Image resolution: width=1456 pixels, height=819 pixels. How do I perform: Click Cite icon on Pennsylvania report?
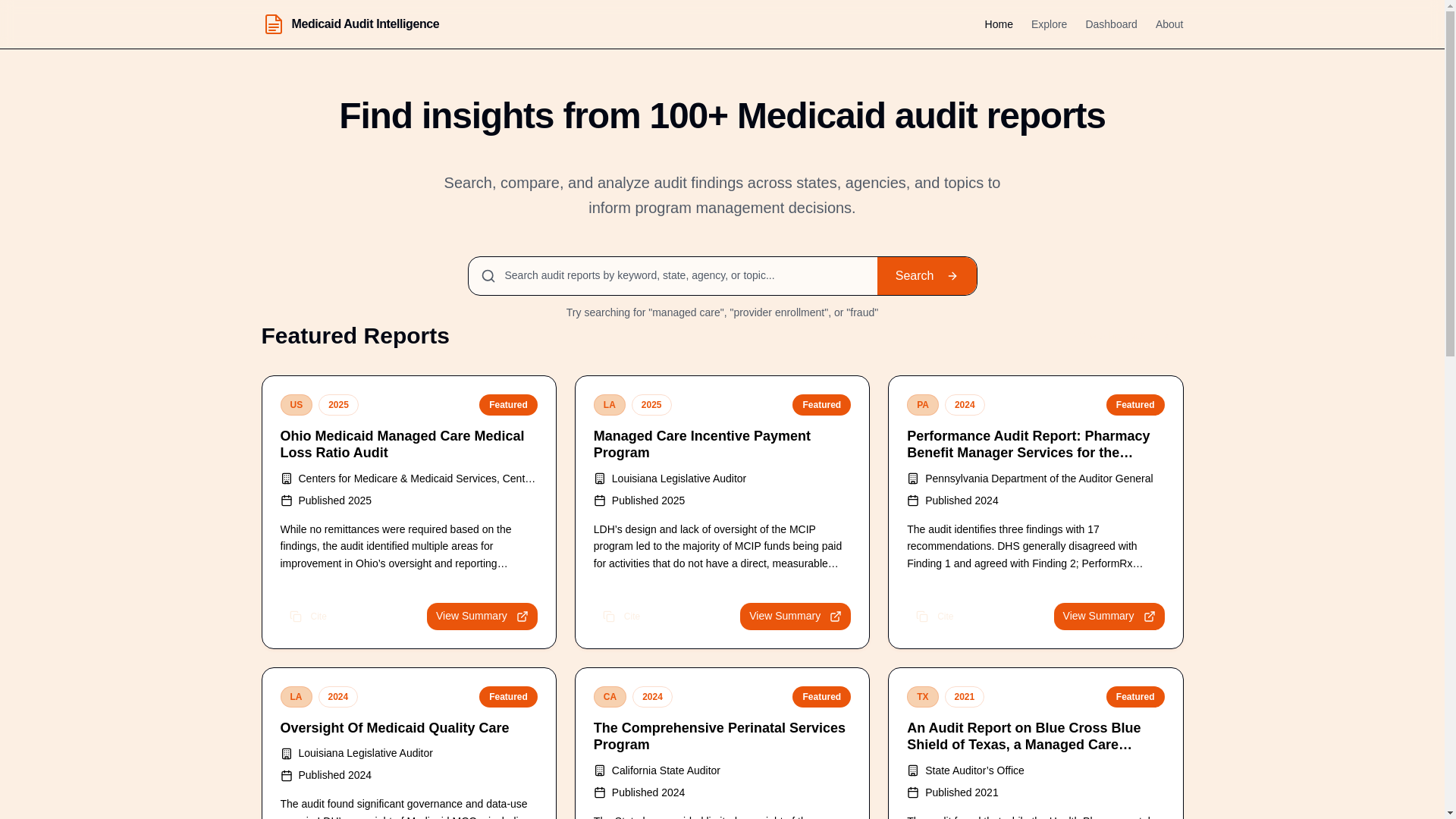tap(922, 617)
